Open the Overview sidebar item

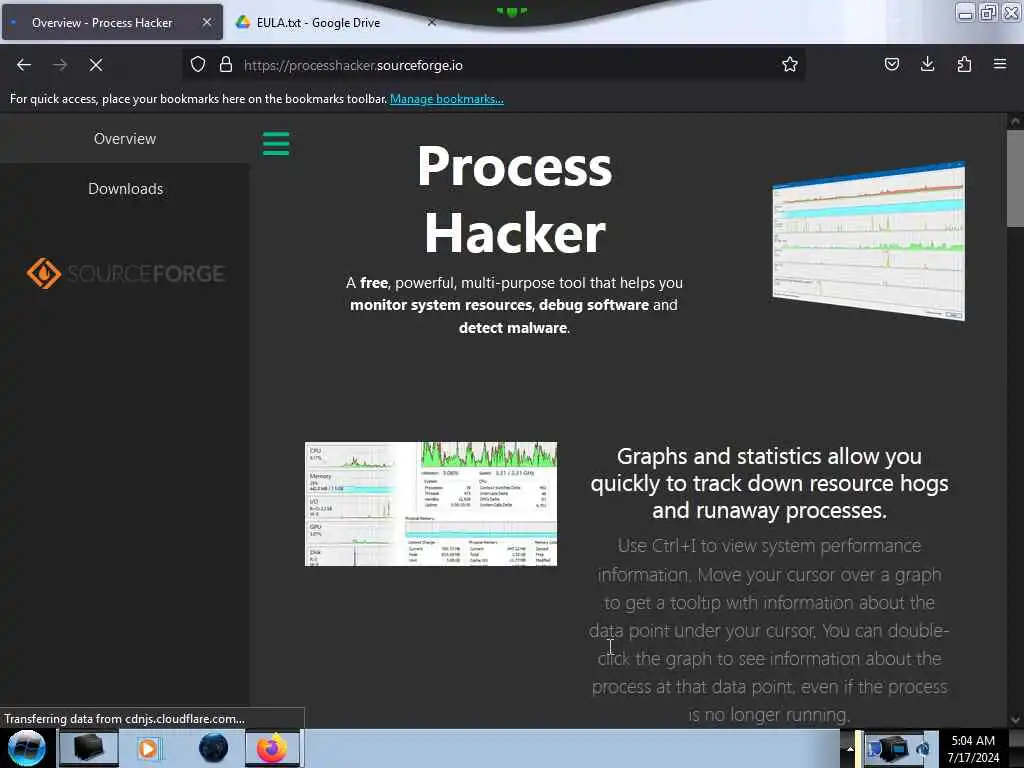point(125,138)
